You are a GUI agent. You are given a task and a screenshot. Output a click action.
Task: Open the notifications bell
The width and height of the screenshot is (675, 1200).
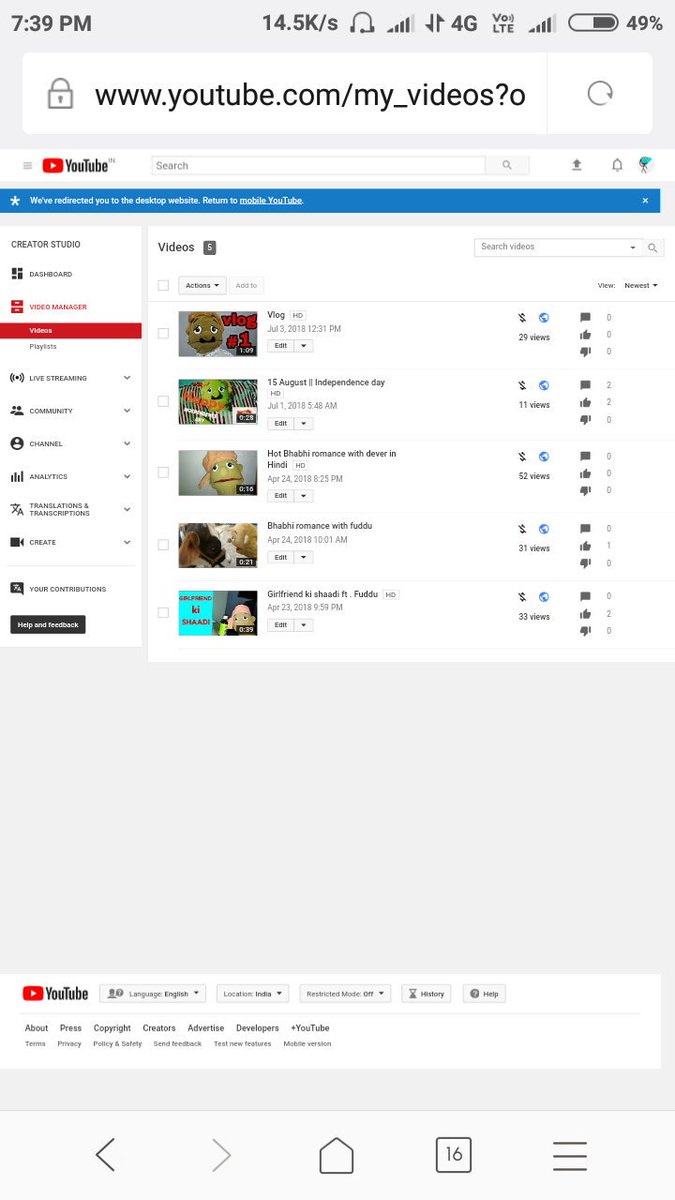pyautogui.click(x=617, y=165)
